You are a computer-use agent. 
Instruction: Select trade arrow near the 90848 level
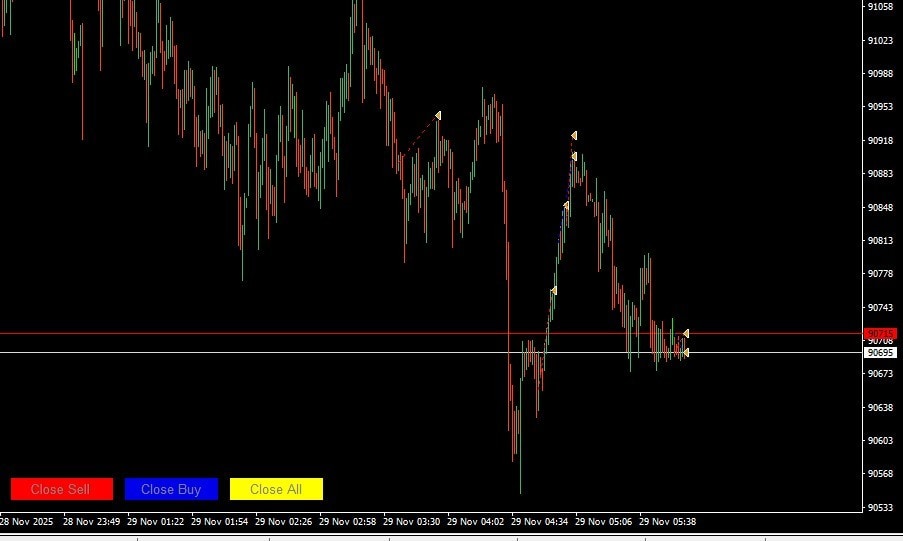[x=566, y=206]
